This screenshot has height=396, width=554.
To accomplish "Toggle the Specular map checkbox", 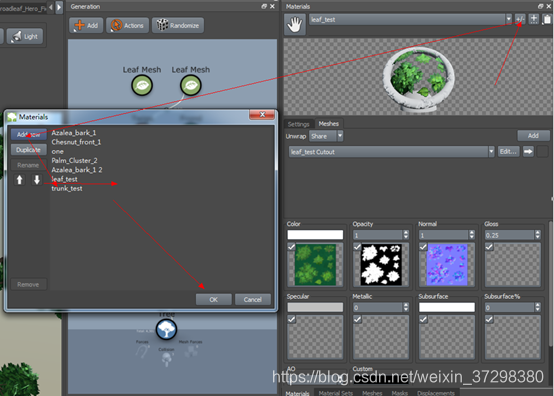I will coord(291,319).
